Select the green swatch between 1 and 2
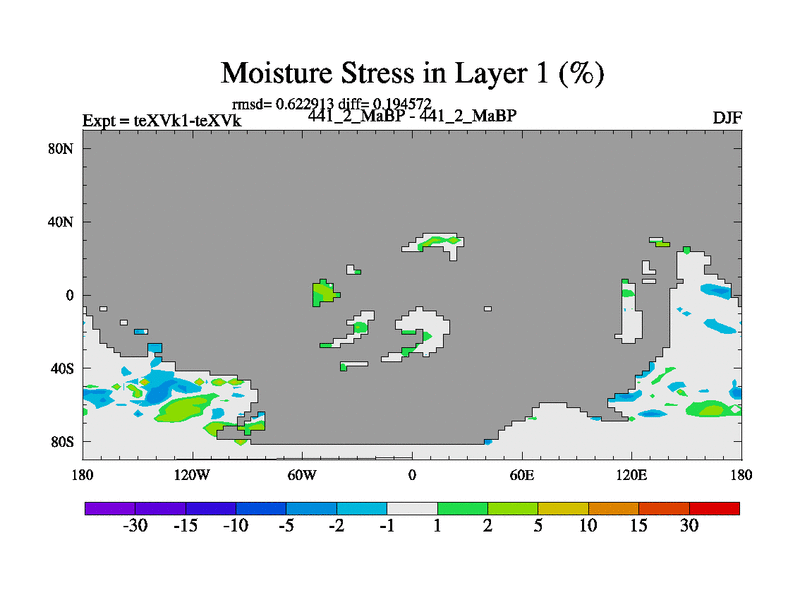 click(462, 508)
